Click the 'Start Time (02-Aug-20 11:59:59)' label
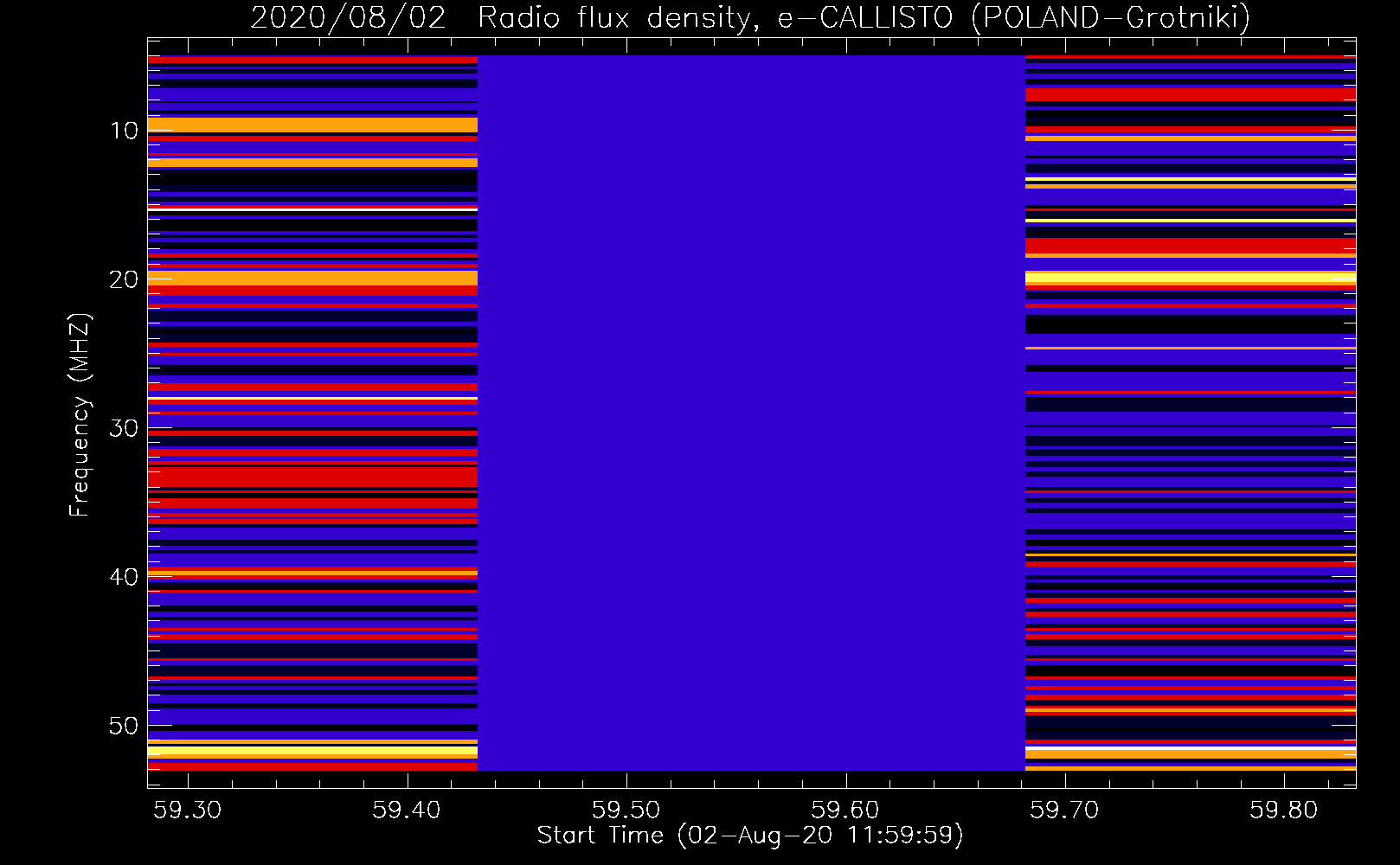Viewport: 1400px width, 865px height. pos(750,836)
